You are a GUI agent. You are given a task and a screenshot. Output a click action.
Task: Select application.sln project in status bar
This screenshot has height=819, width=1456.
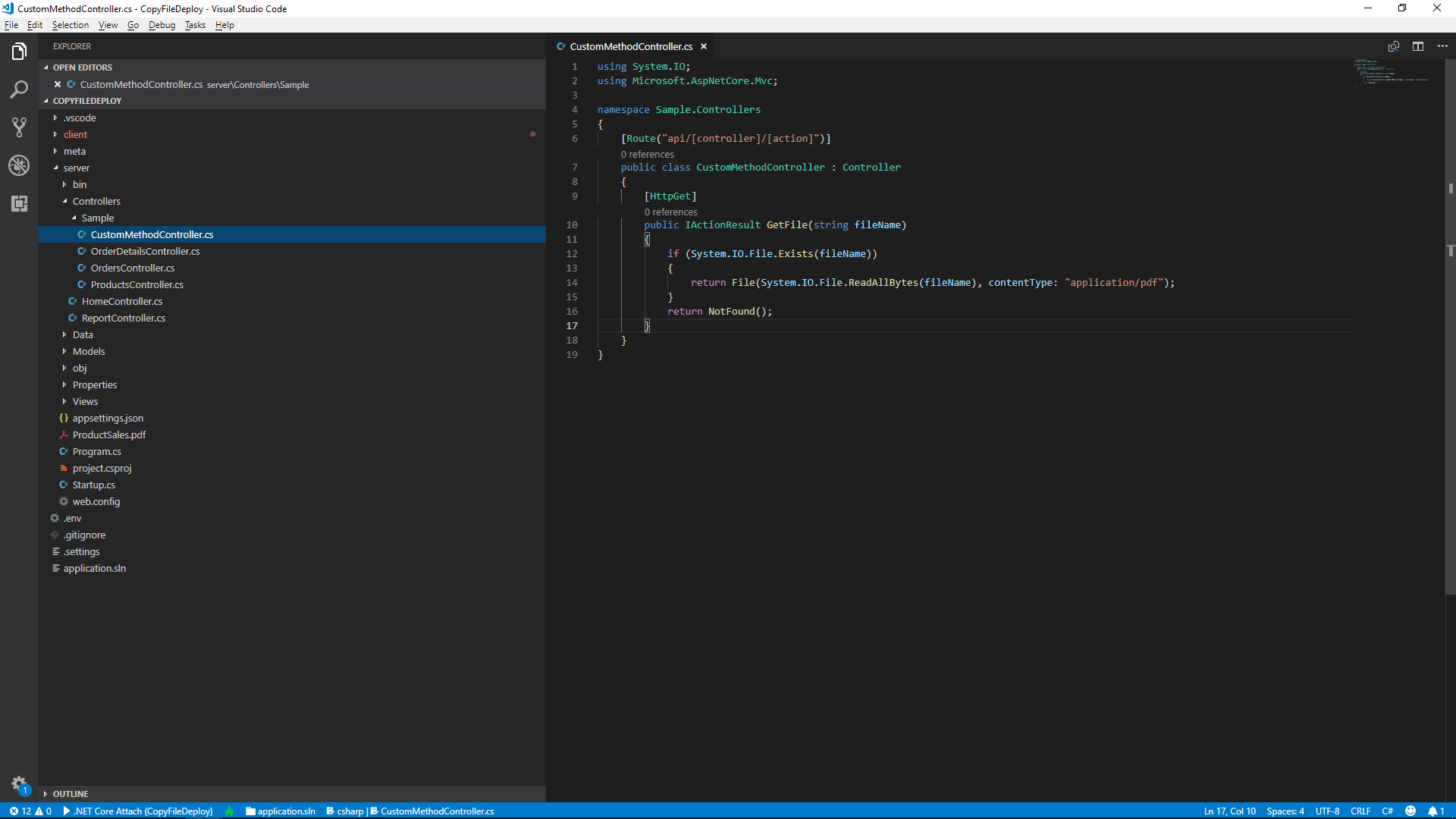pyautogui.click(x=281, y=811)
